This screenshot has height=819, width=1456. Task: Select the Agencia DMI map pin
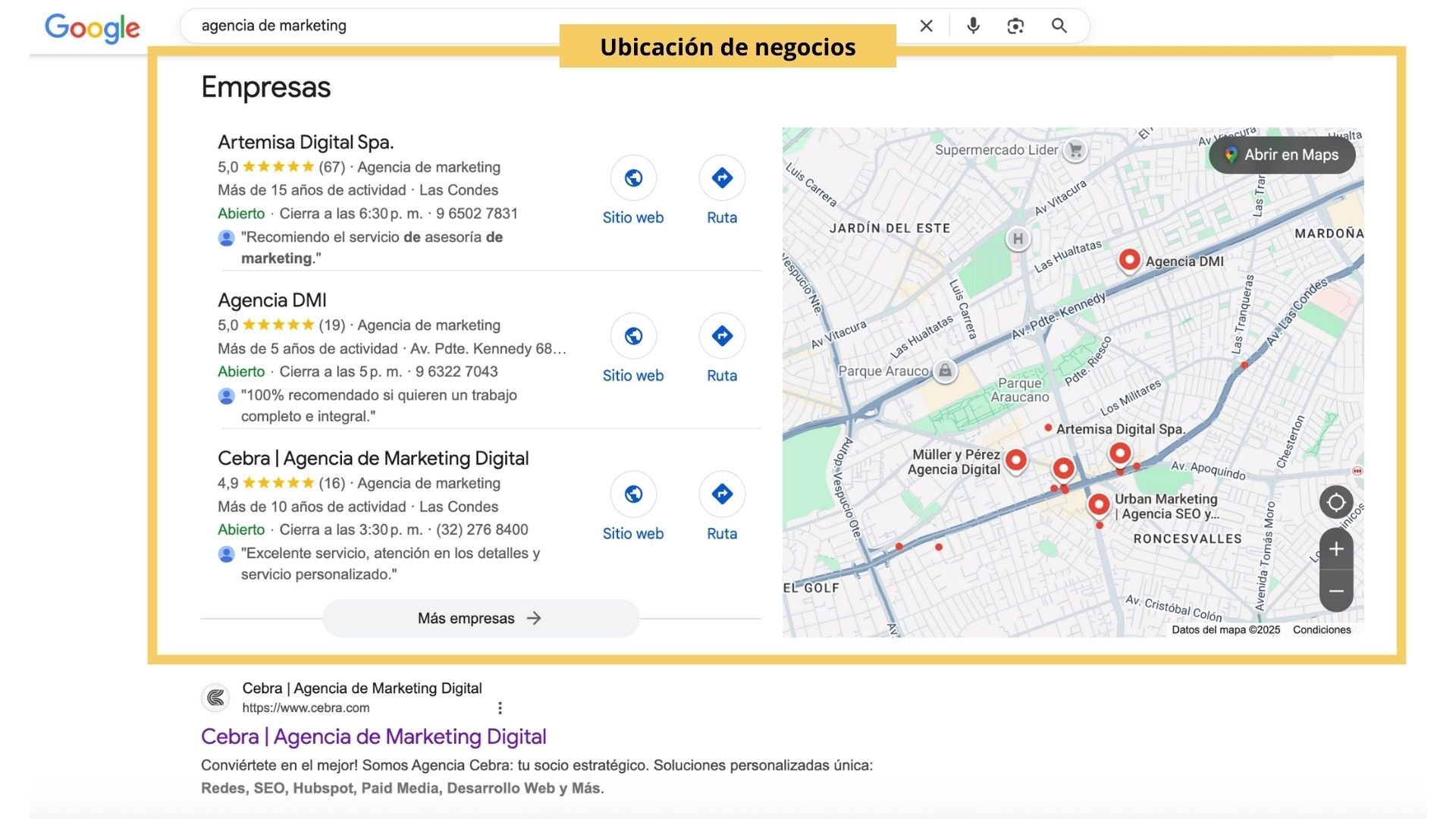pos(1129,261)
